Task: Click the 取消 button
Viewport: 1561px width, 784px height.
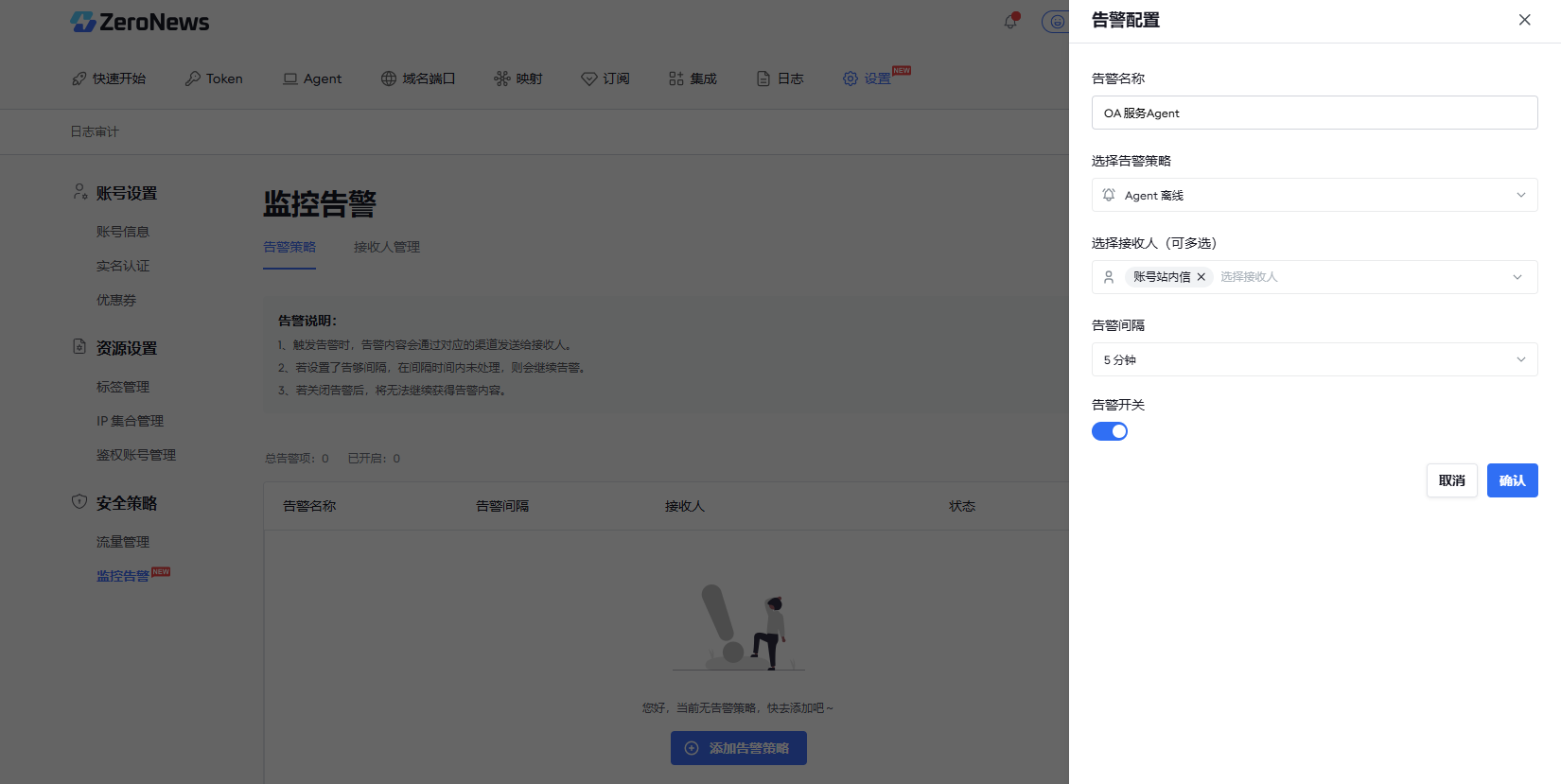Action: [x=1451, y=480]
